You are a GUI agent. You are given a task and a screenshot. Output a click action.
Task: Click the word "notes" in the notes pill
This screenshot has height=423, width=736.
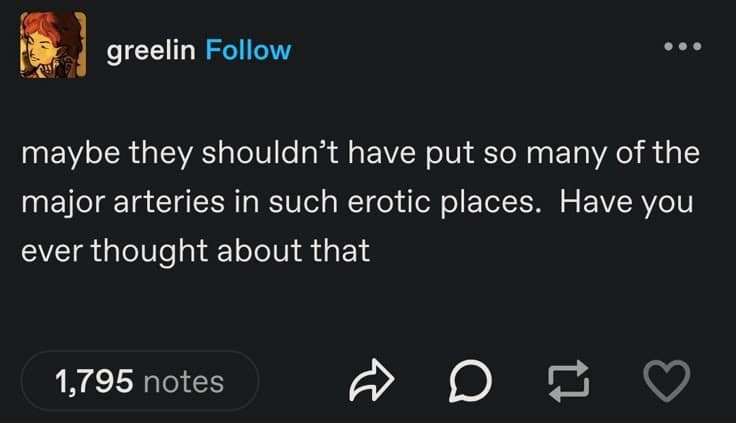click(184, 381)
